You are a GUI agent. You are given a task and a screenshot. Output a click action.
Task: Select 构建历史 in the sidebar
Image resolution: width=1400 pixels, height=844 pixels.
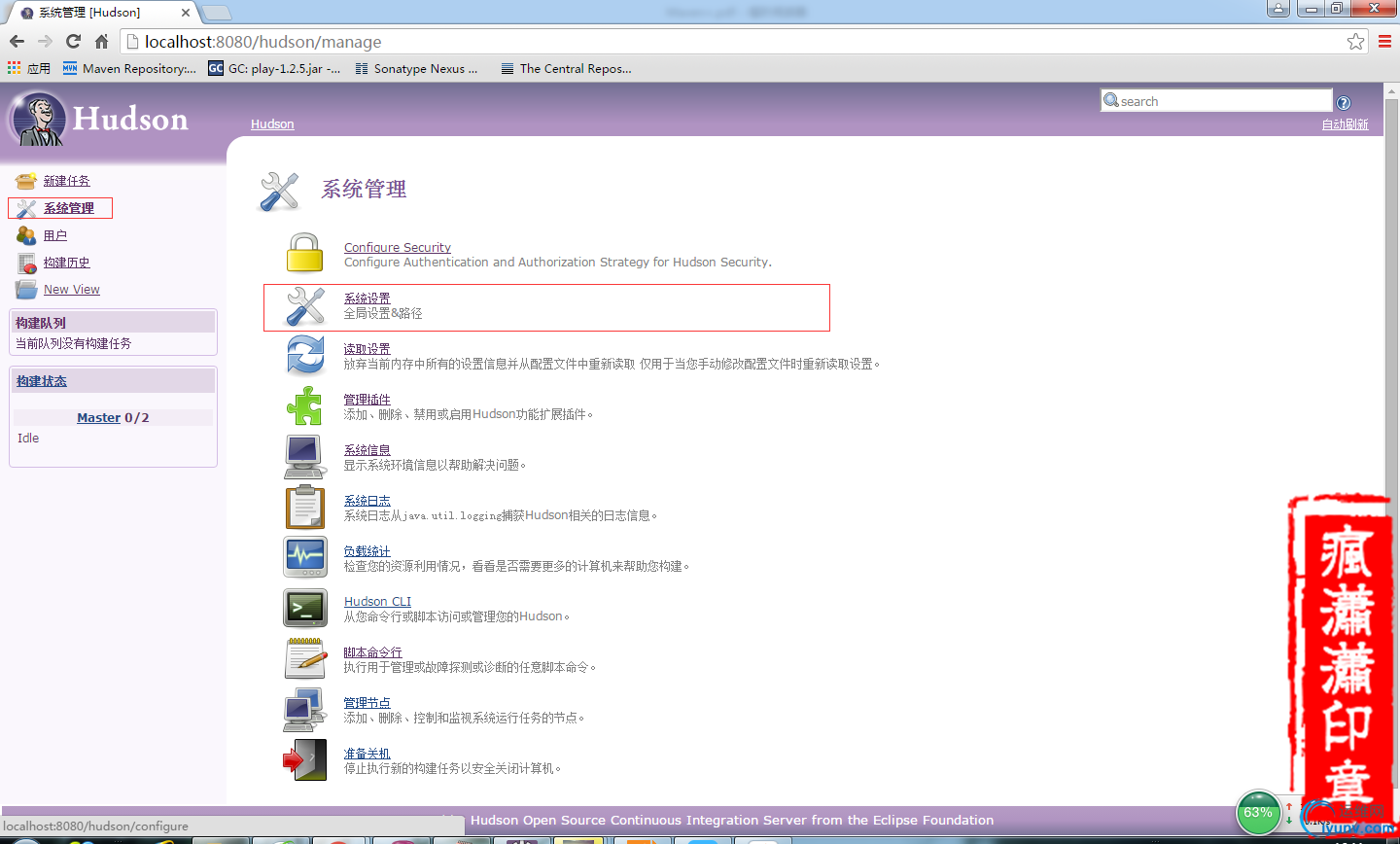[x=66, y=263]
